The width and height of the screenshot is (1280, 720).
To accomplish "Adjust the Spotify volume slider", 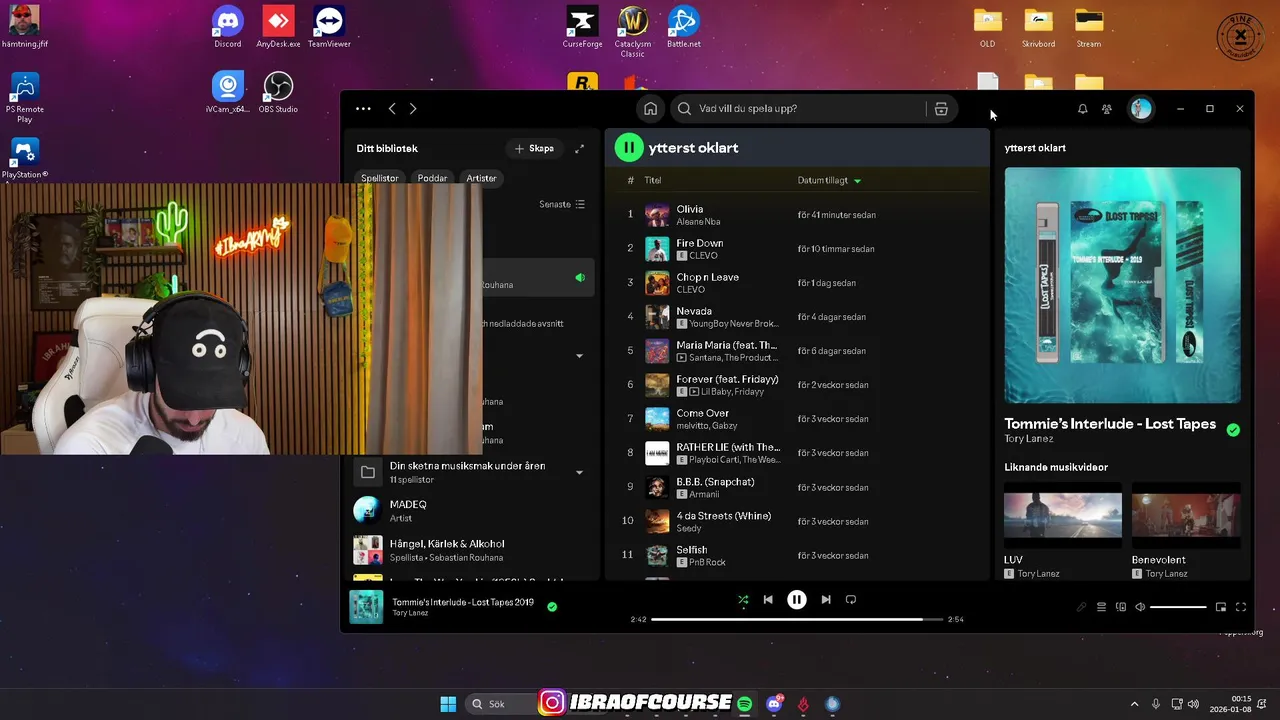I will click(1178, 607).
